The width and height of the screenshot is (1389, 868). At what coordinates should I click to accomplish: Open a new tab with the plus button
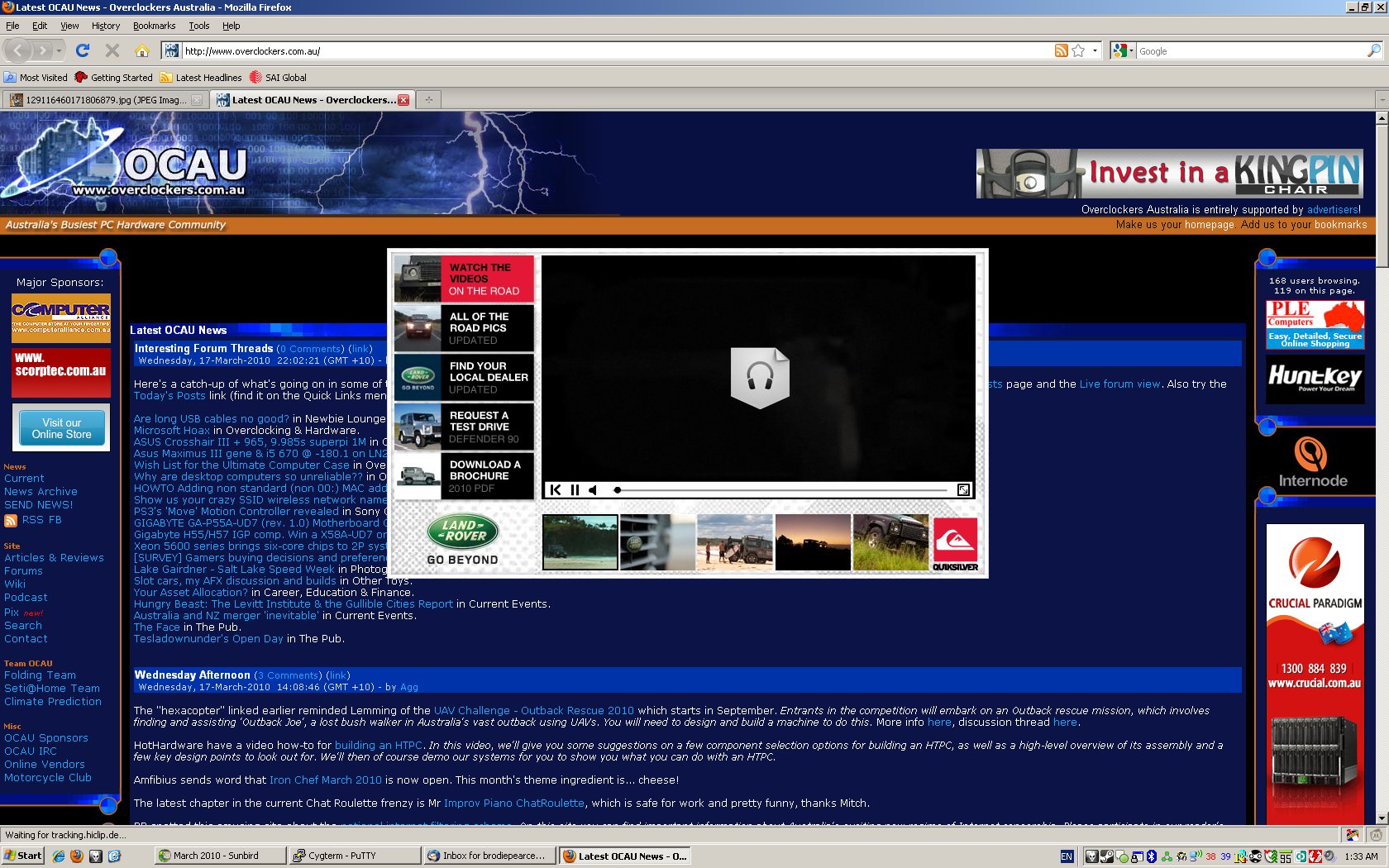428,100
